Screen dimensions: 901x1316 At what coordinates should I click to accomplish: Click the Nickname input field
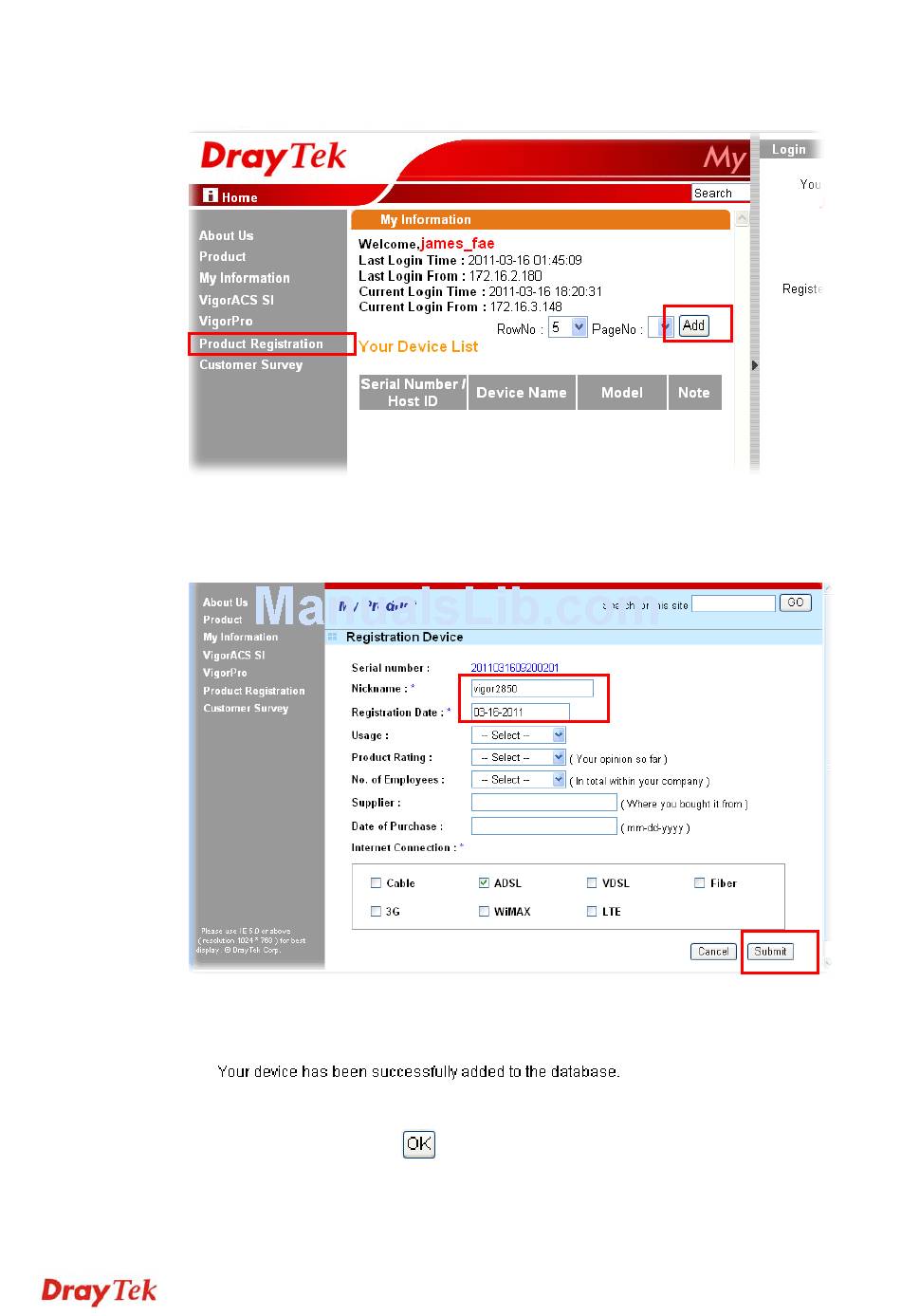tap(532, 689)
